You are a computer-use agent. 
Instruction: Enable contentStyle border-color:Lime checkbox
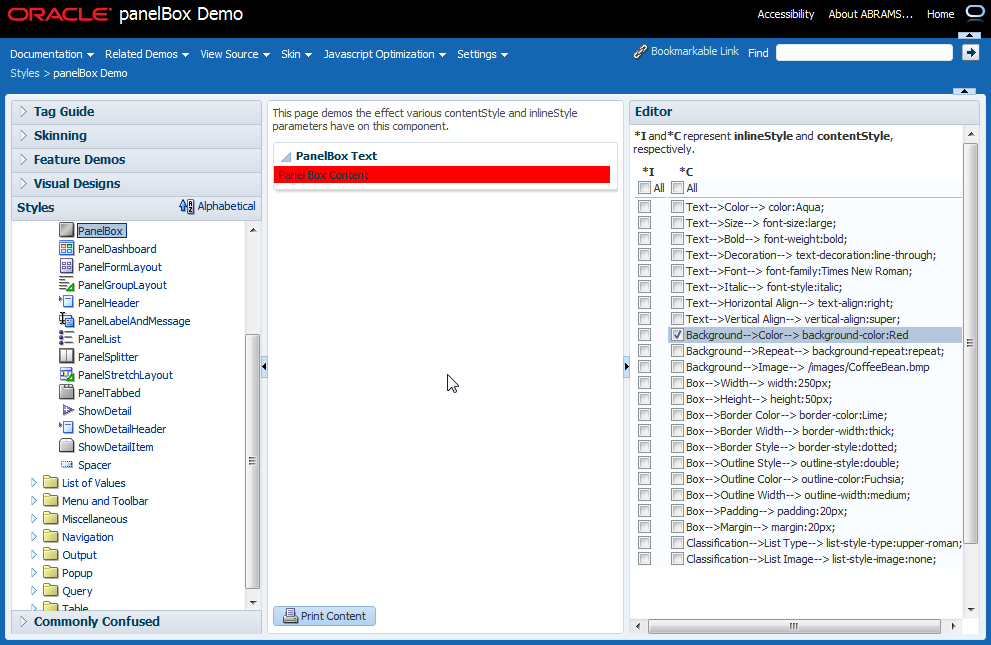click(678, 415)
